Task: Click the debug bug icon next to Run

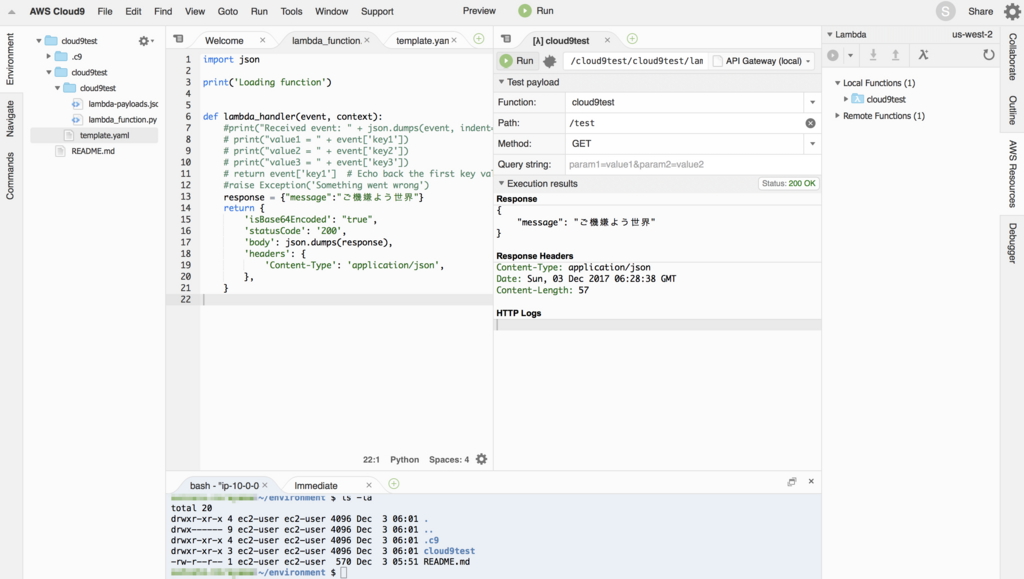Action: [x=550, y=61]
